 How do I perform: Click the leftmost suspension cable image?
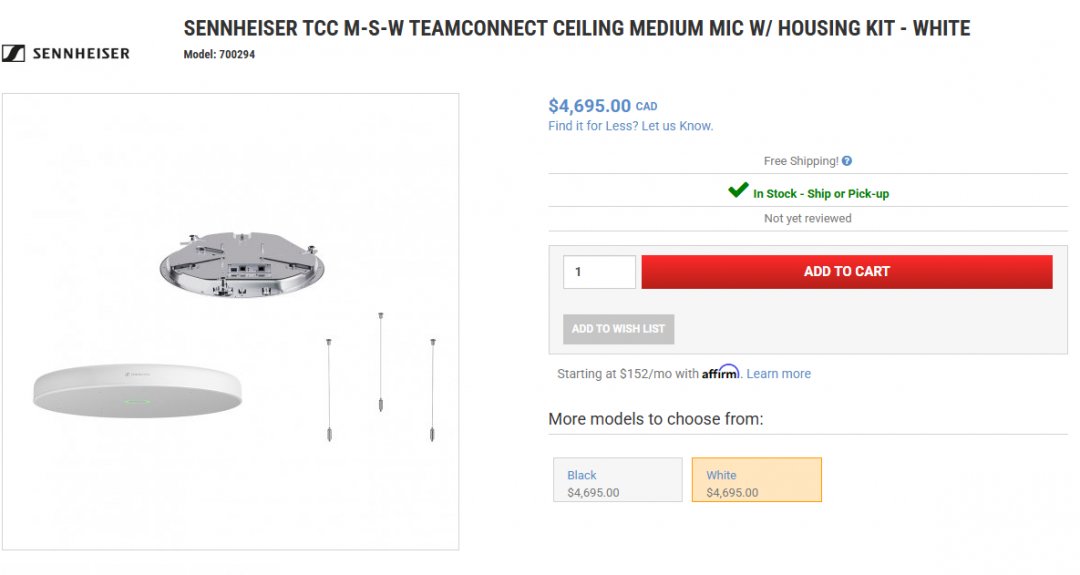[x=329, y=390]
